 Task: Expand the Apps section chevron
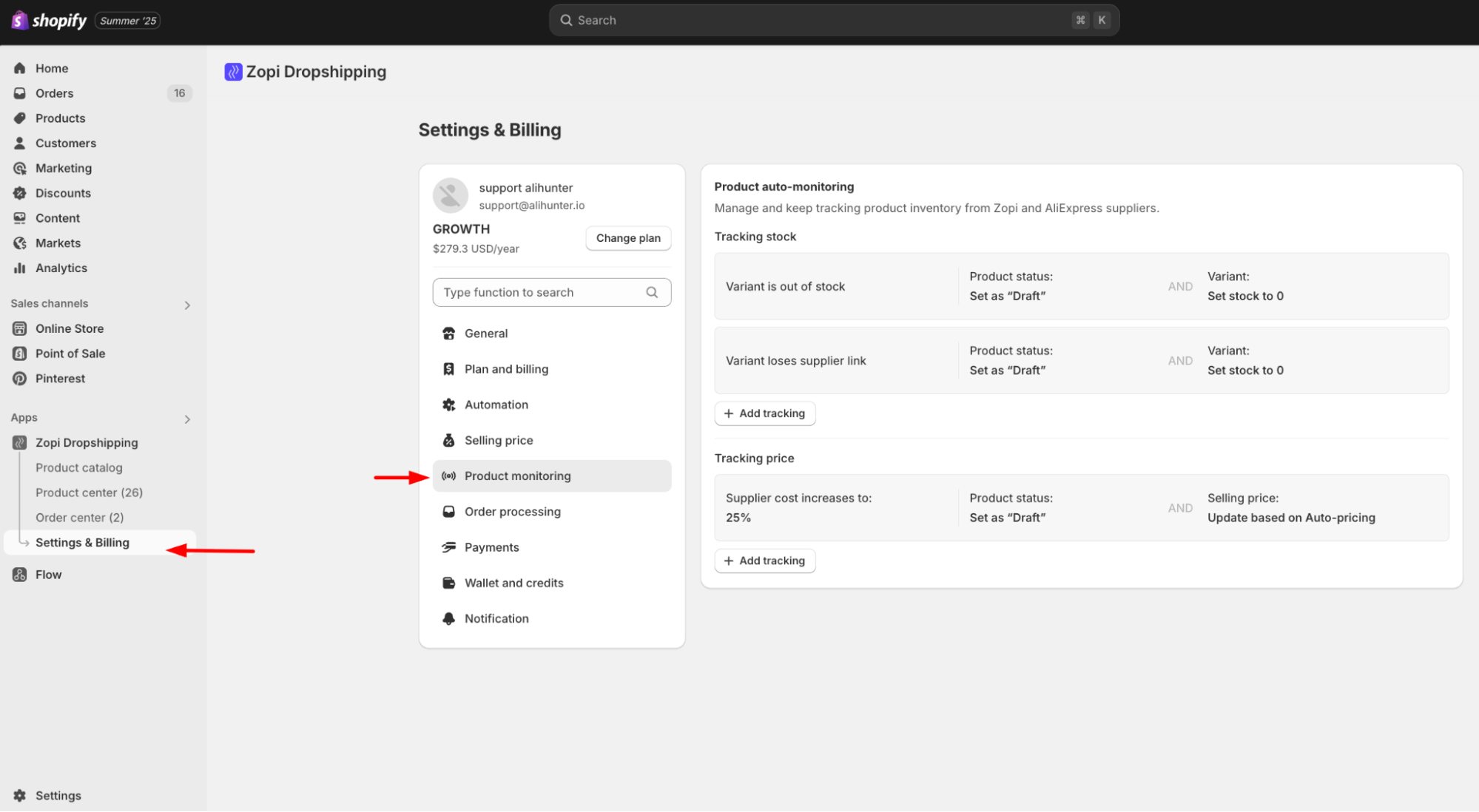pyautogui.click(x=187, y=419)
